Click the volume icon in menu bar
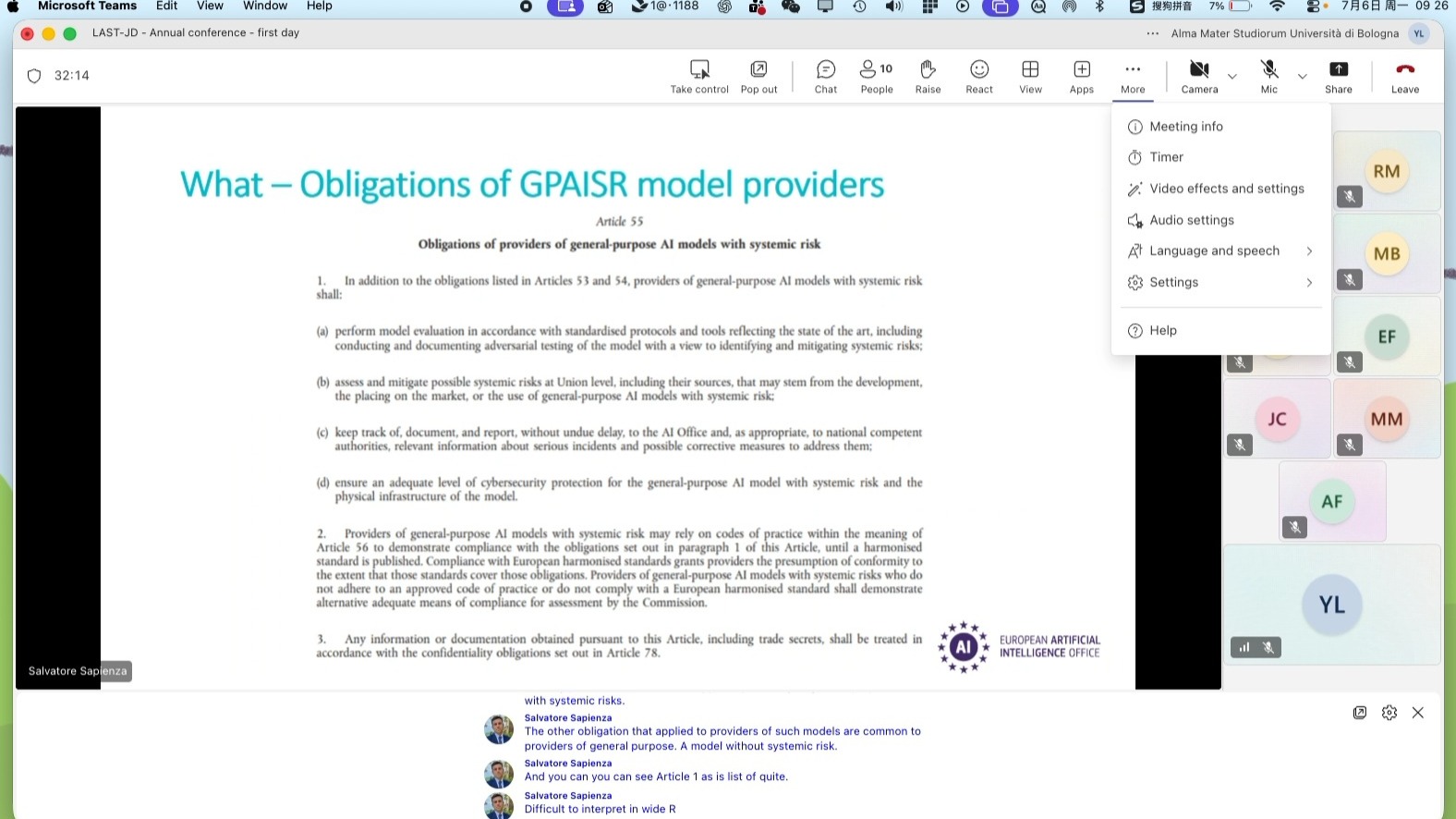 pyautogui.click(x=893, y=6)
